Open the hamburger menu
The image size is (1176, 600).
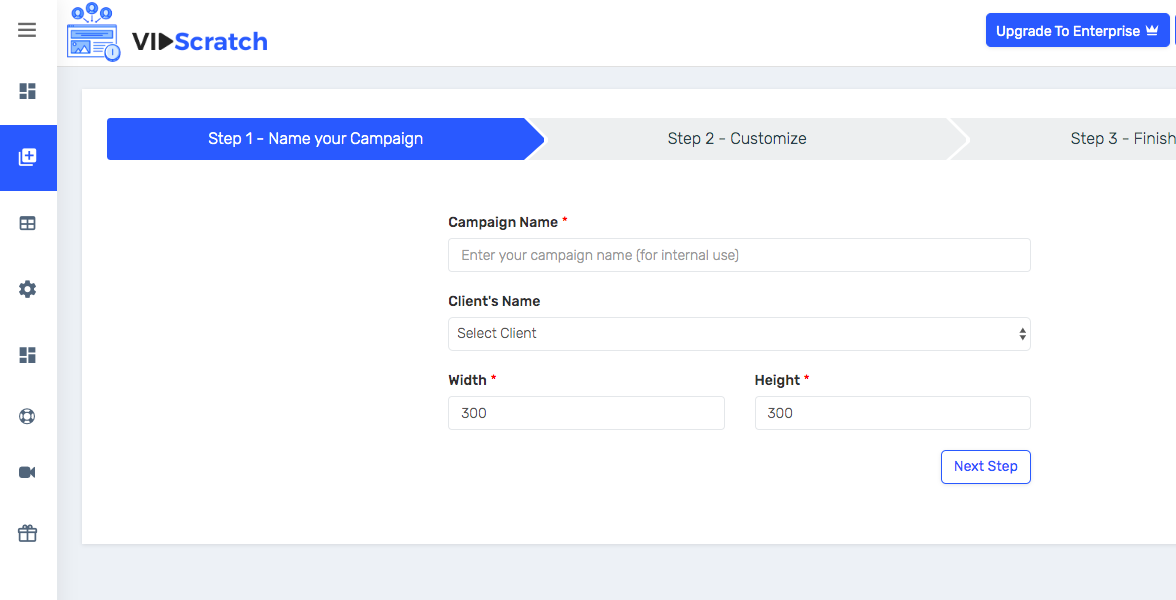click(27, 30)
